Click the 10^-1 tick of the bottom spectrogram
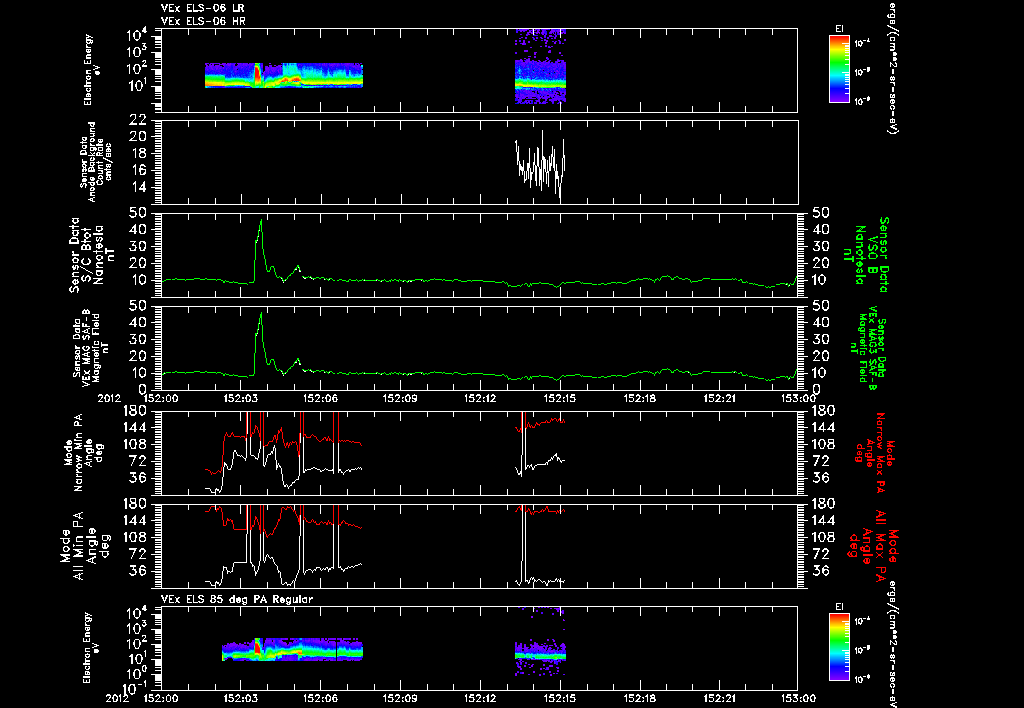This screenshot has height=708, width=1024. tap(135, 688)
